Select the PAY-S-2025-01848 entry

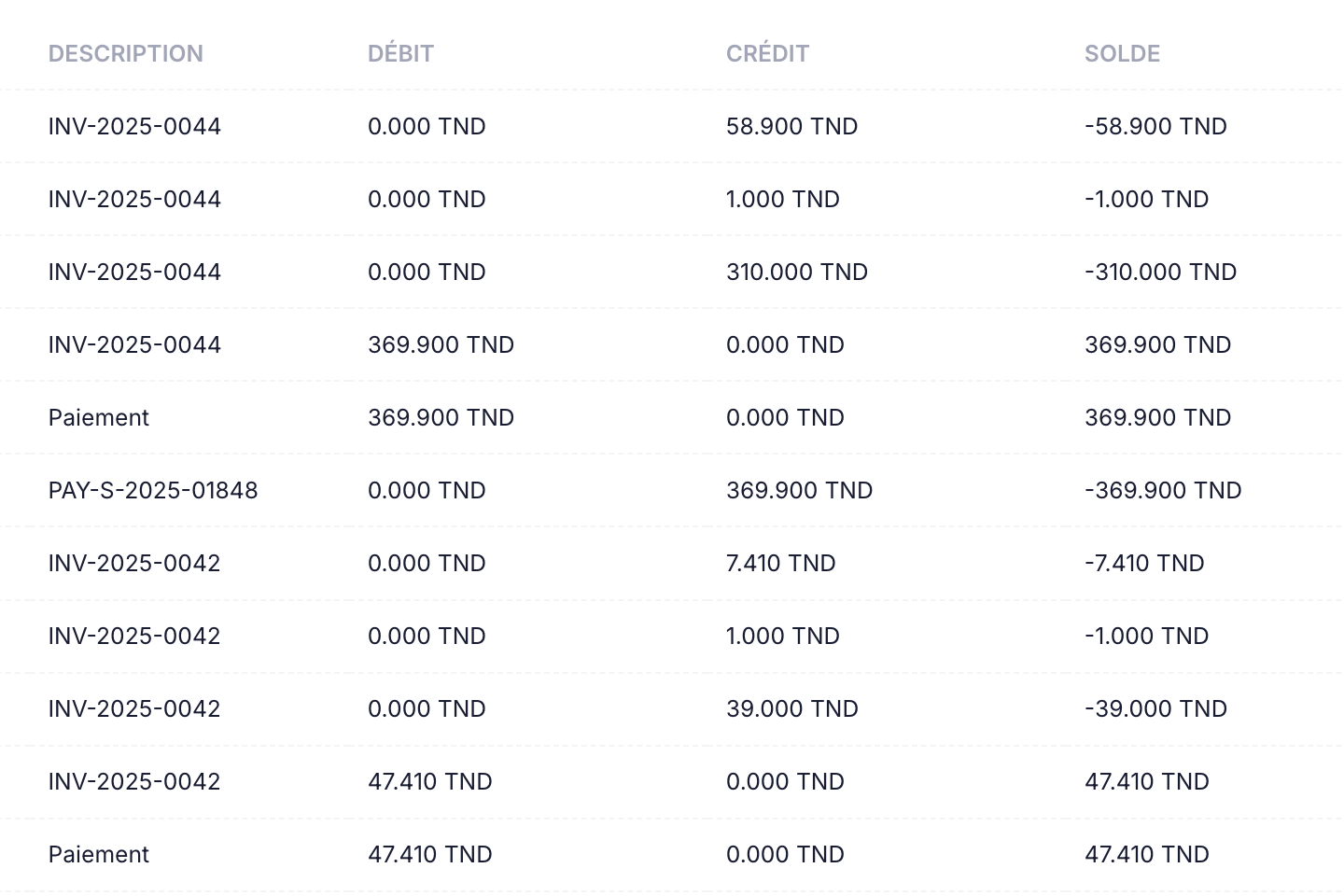(153, 490)
